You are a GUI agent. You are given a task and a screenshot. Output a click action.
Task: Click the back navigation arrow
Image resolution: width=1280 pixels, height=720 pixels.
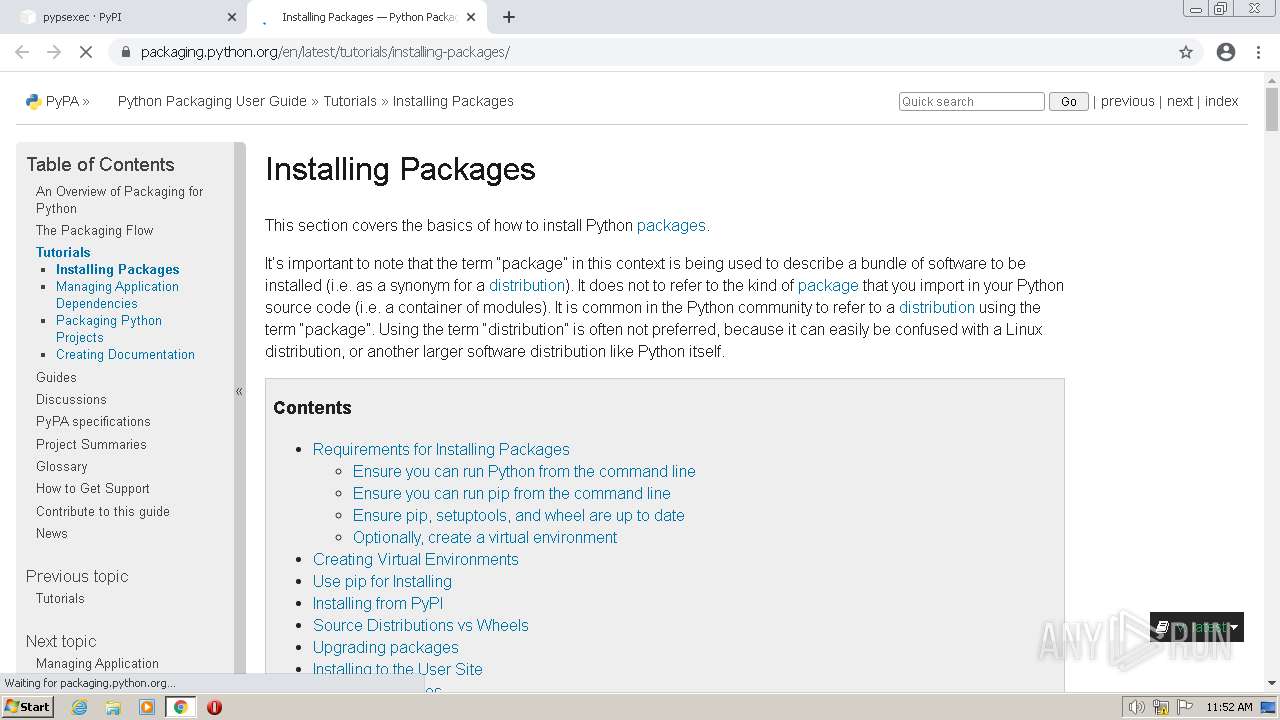coord(22,52)
